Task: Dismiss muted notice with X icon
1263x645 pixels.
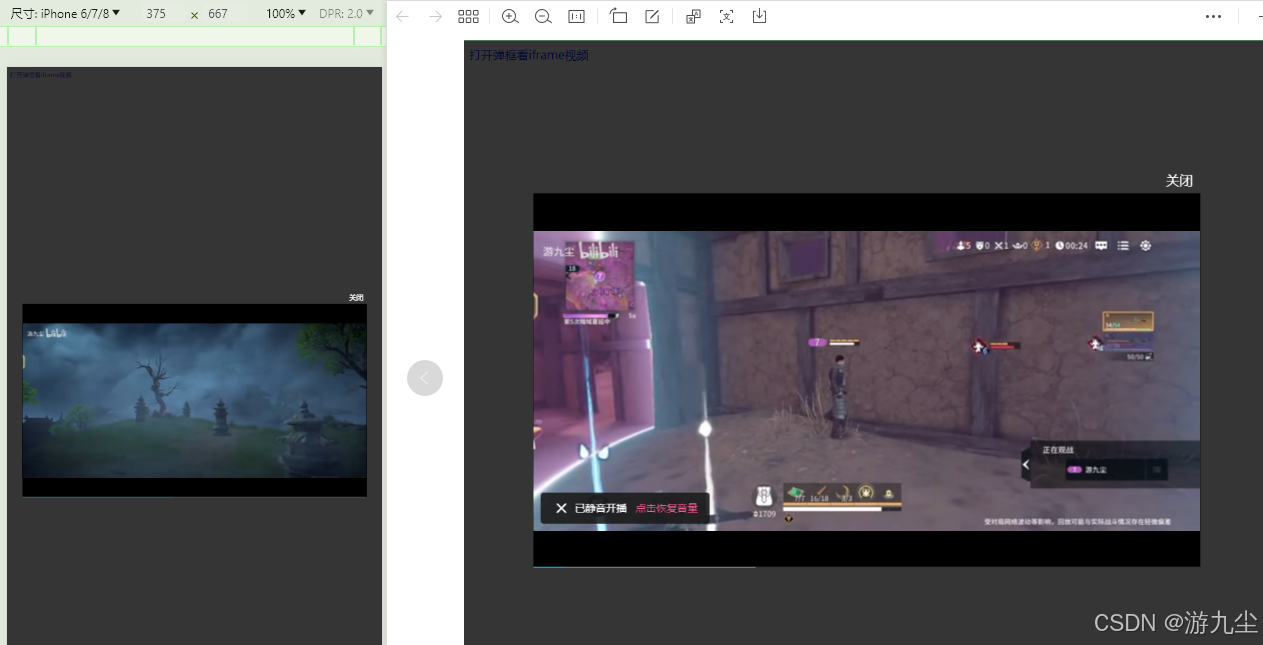Action: click(x=561, y=508)
